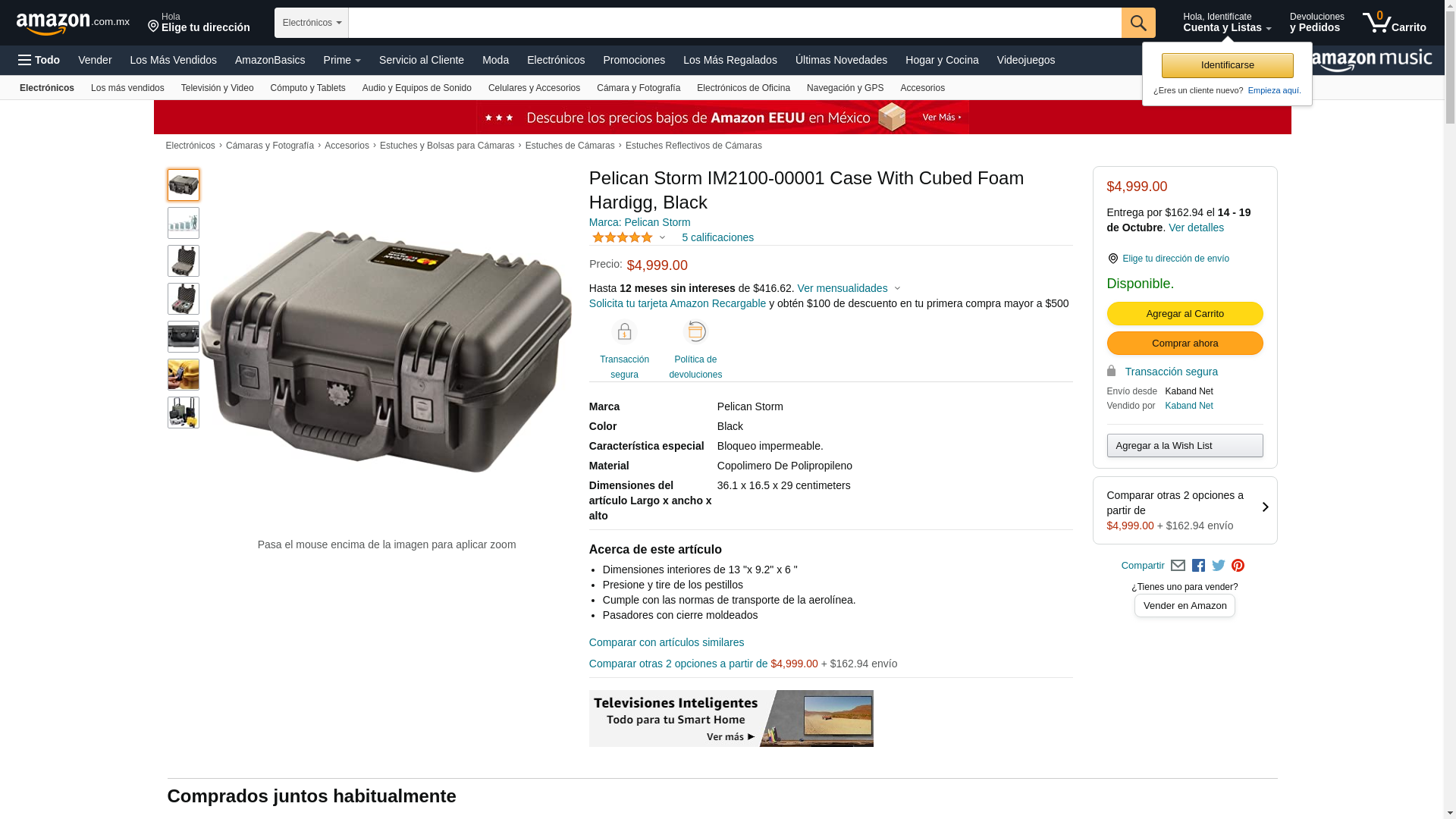Click the Amazon.com.mx logo

[73, 24]
